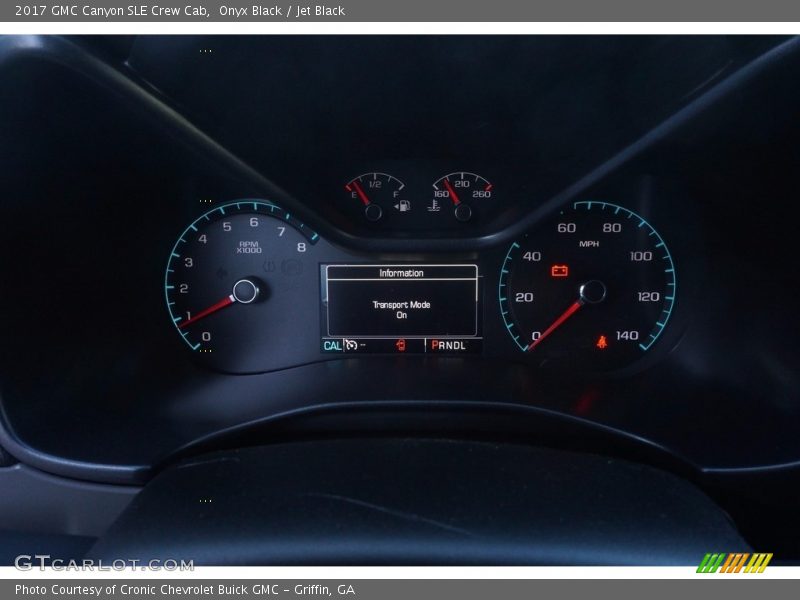Click the 140 mark on speedometer
This screenshot has width=800, height=600.
(627, 335)
